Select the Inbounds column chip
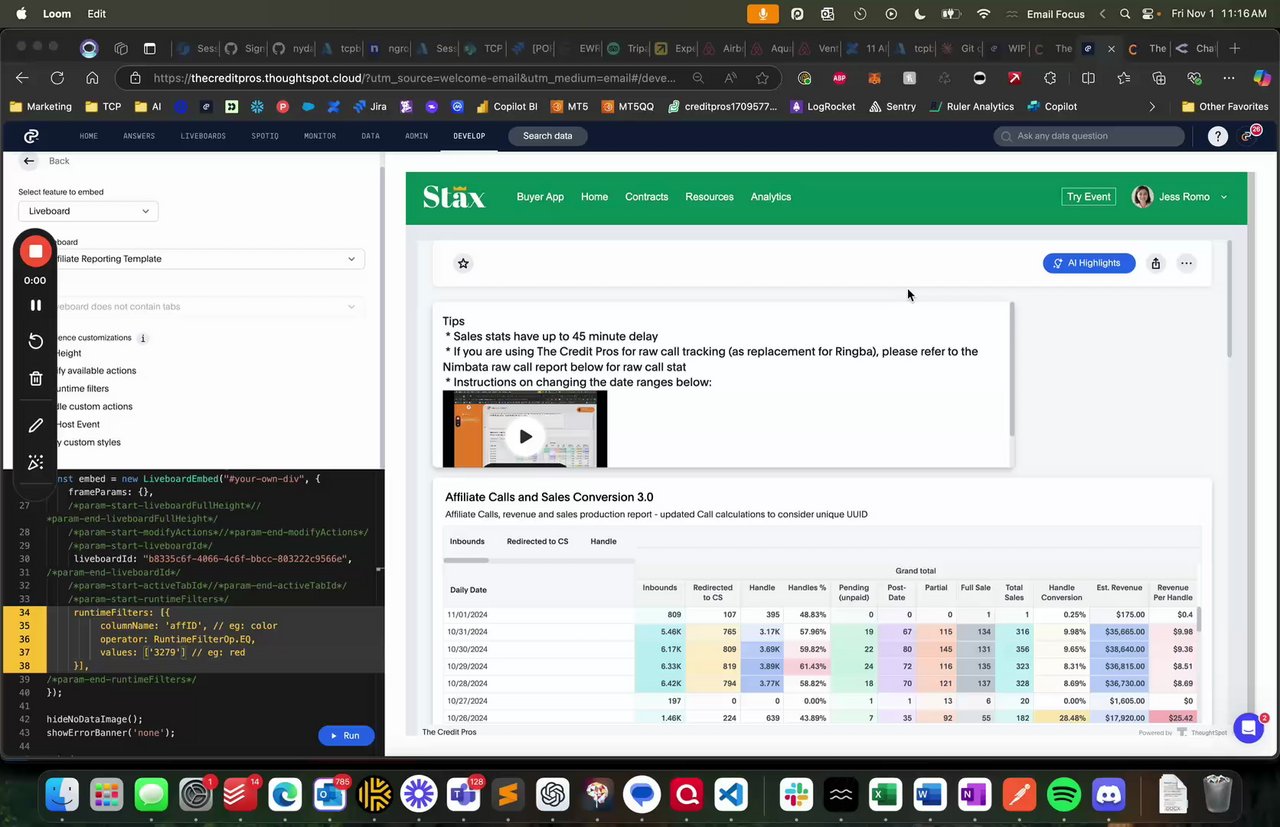 click(x=467, y=541)
